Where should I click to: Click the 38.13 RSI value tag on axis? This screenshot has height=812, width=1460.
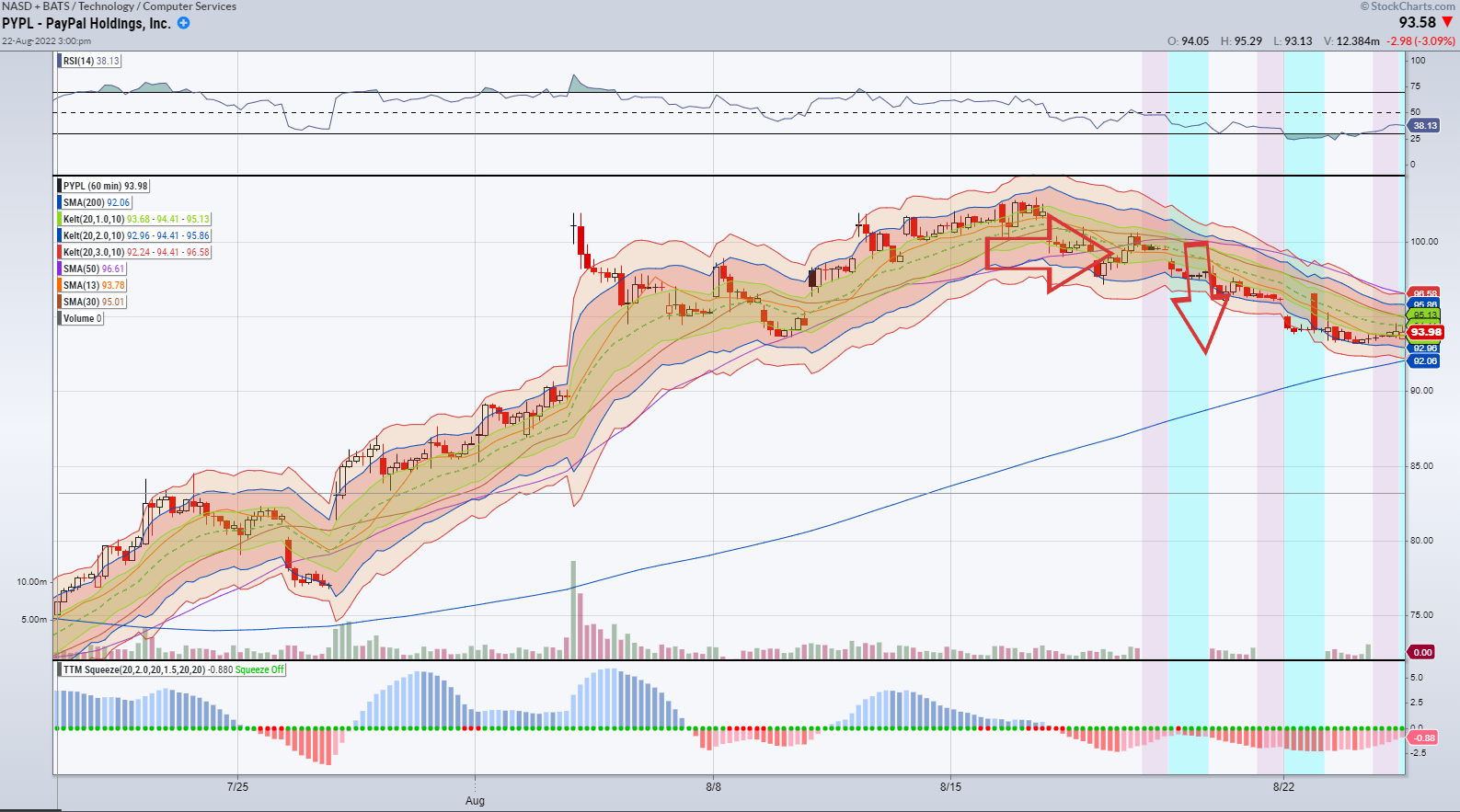click(1424, 125)
